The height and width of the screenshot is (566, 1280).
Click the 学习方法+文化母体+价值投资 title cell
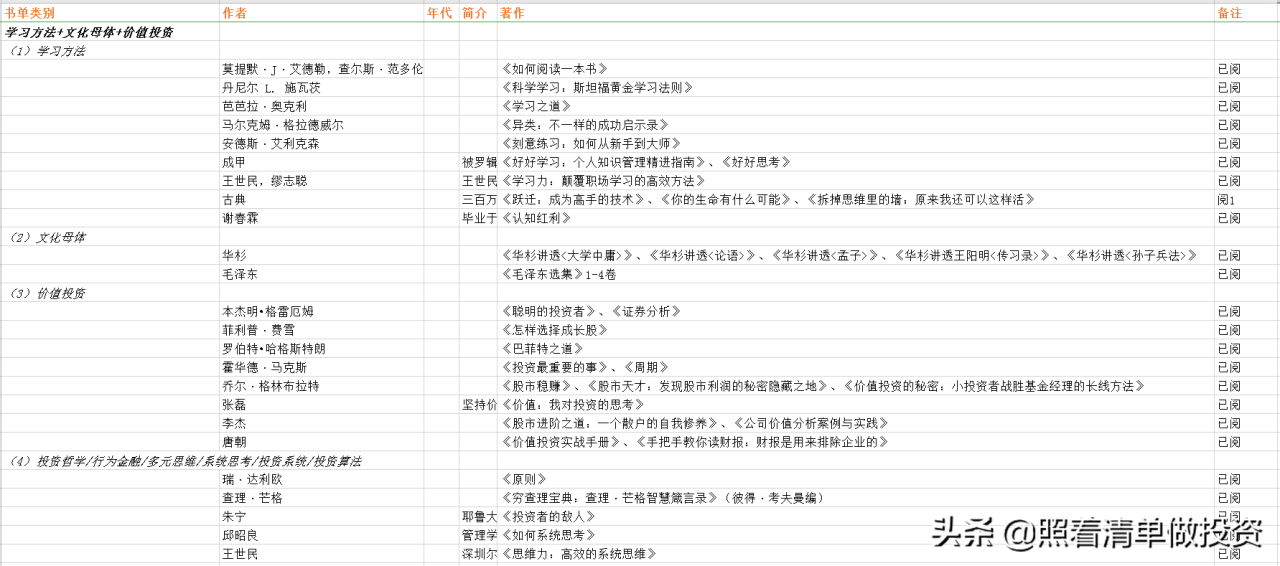click(90, 32)
